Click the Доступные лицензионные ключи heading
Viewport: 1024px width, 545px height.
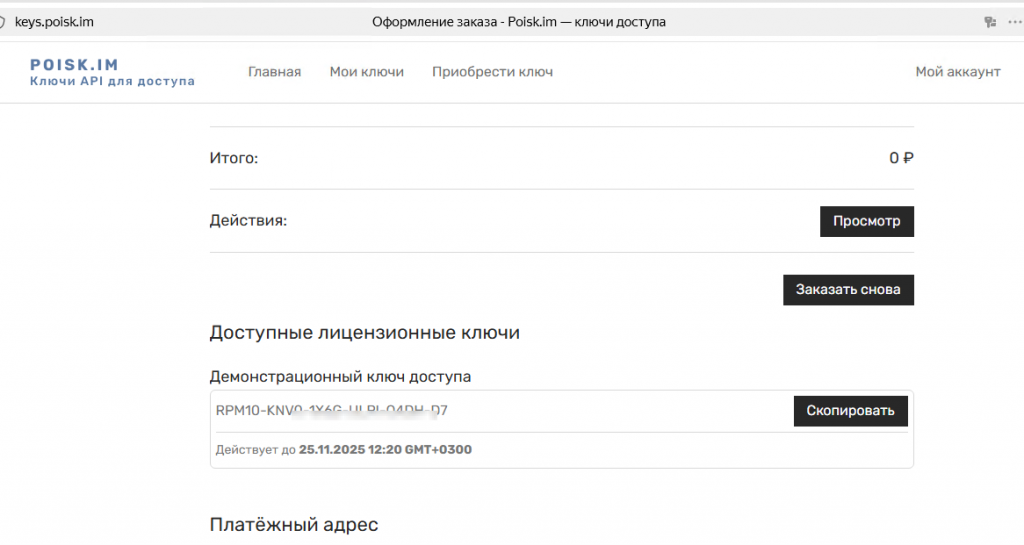364,333
